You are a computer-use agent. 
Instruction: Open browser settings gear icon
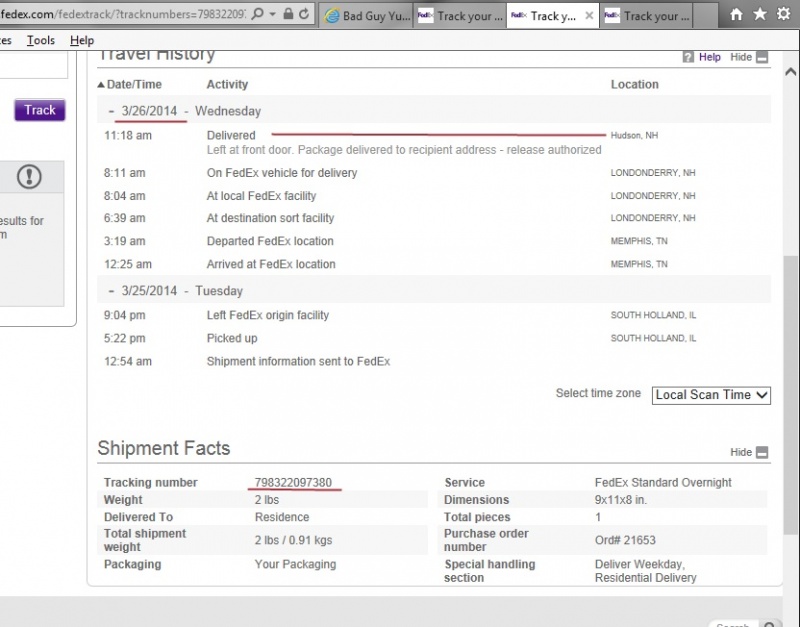784,14
